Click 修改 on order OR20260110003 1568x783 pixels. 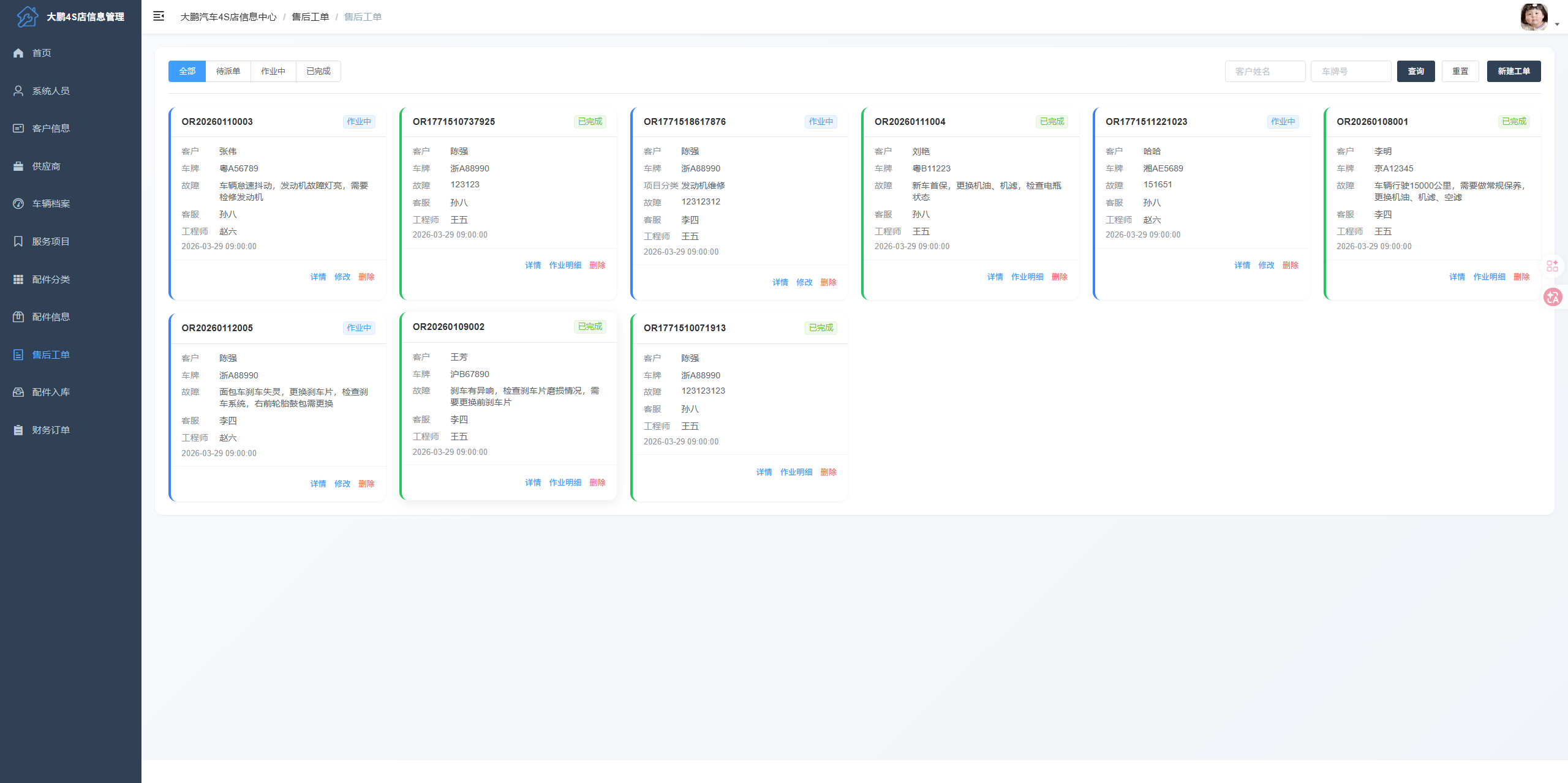tap(342, 277)
